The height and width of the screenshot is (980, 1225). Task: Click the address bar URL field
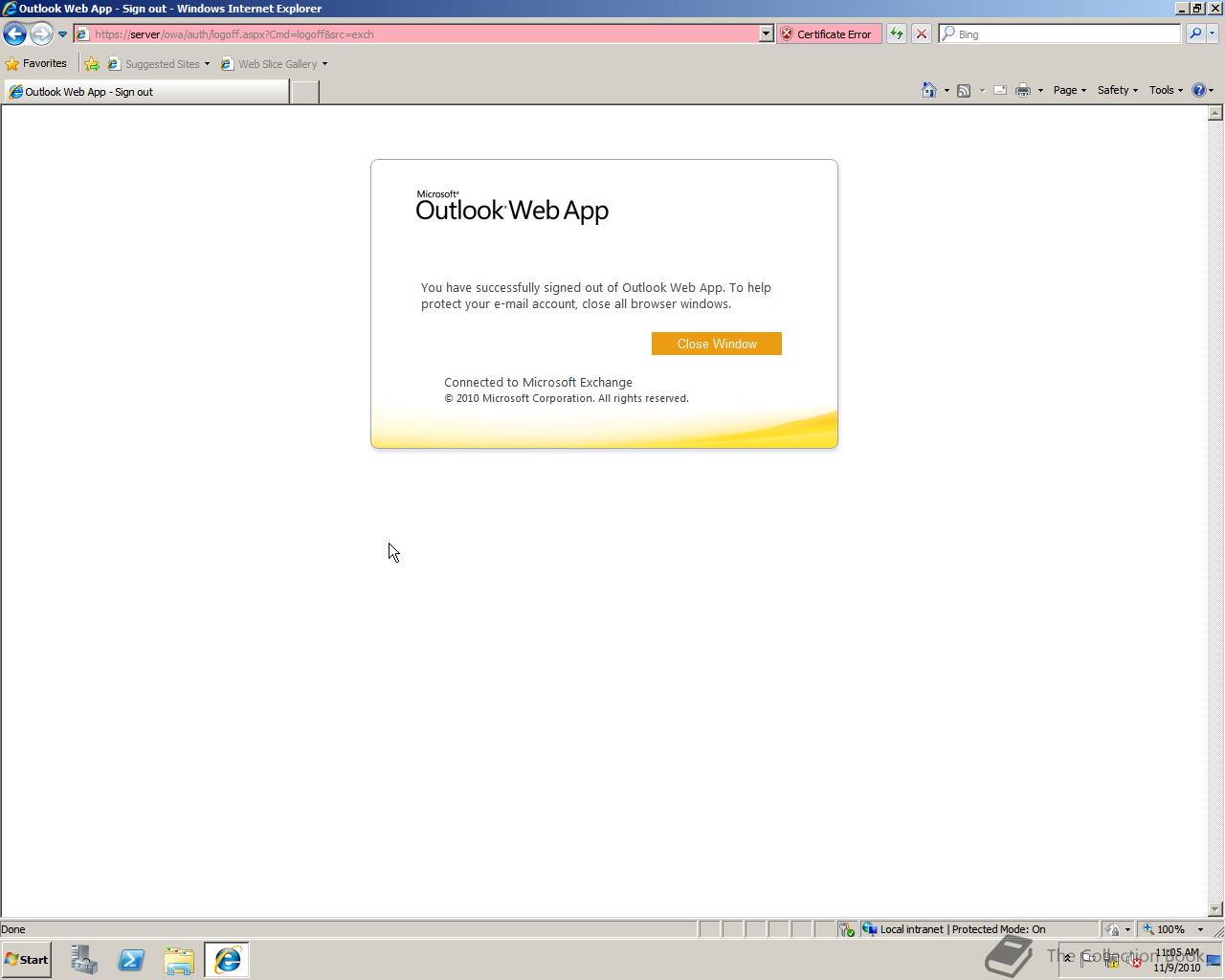click(417, 33)
